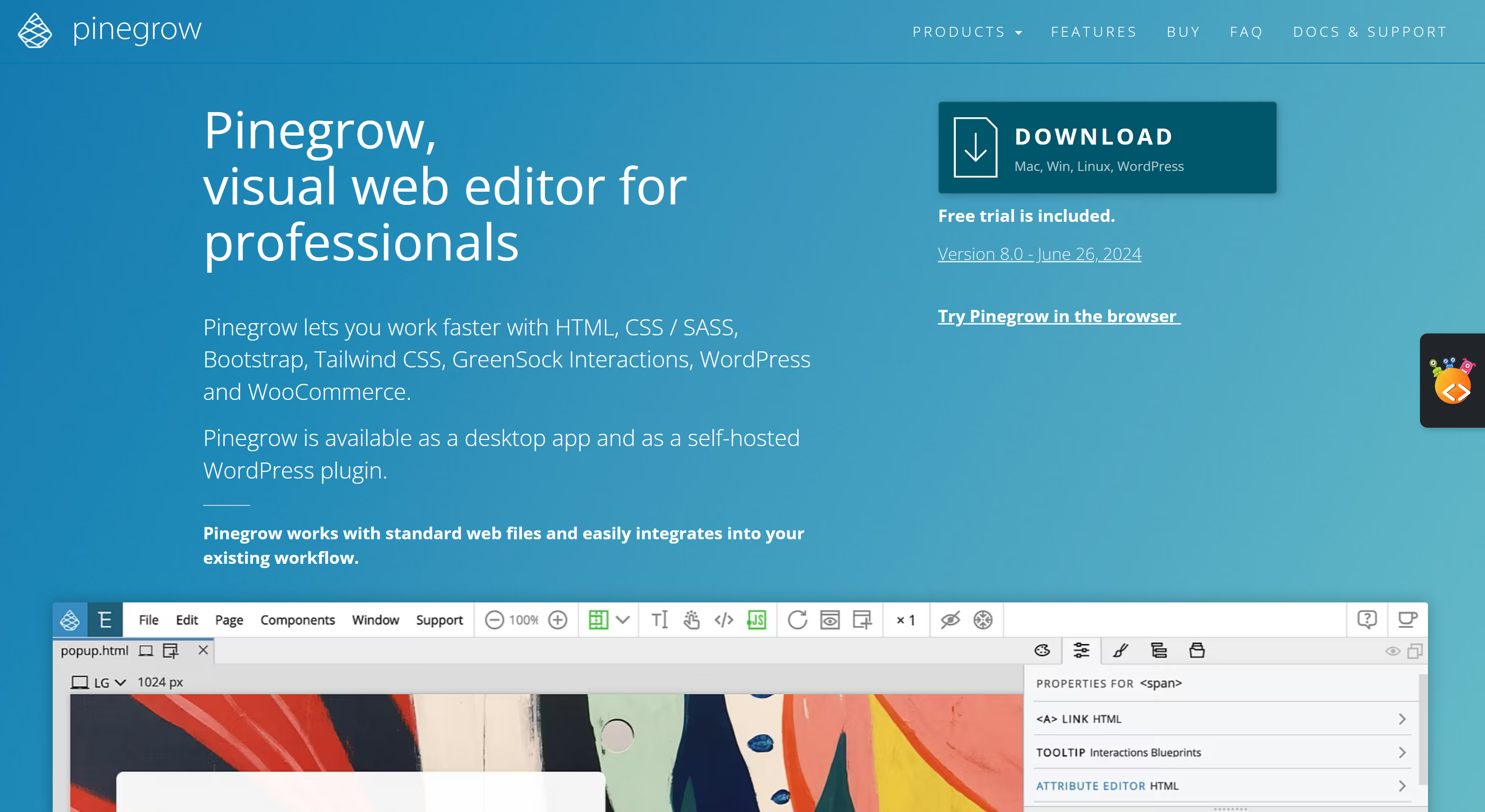Viewport: 1485px width, 812px height.
Task: Toggle the green JS enable icon
Action: 756,620
